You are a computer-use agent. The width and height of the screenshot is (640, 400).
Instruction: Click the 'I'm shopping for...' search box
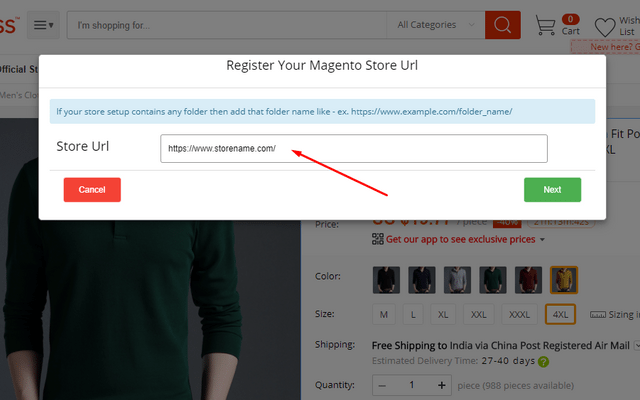click(227, 25)
